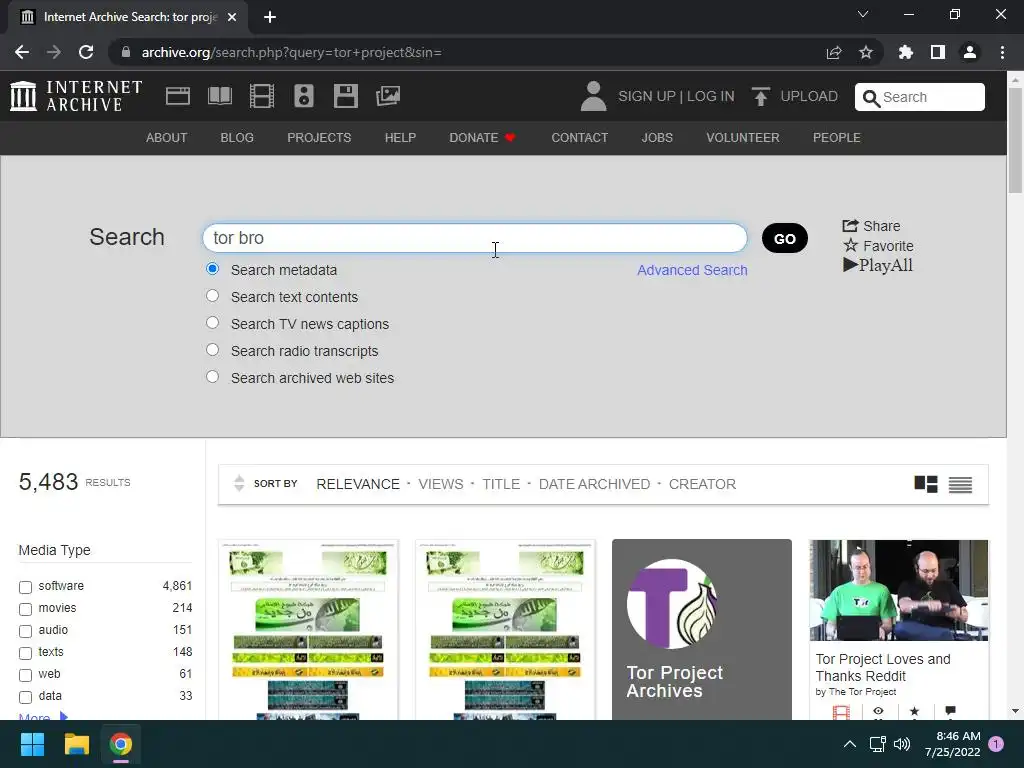Viewport: 1024px width, 768px height.
Task: Click the user avatar icon
Action: (x=593, y=96)
